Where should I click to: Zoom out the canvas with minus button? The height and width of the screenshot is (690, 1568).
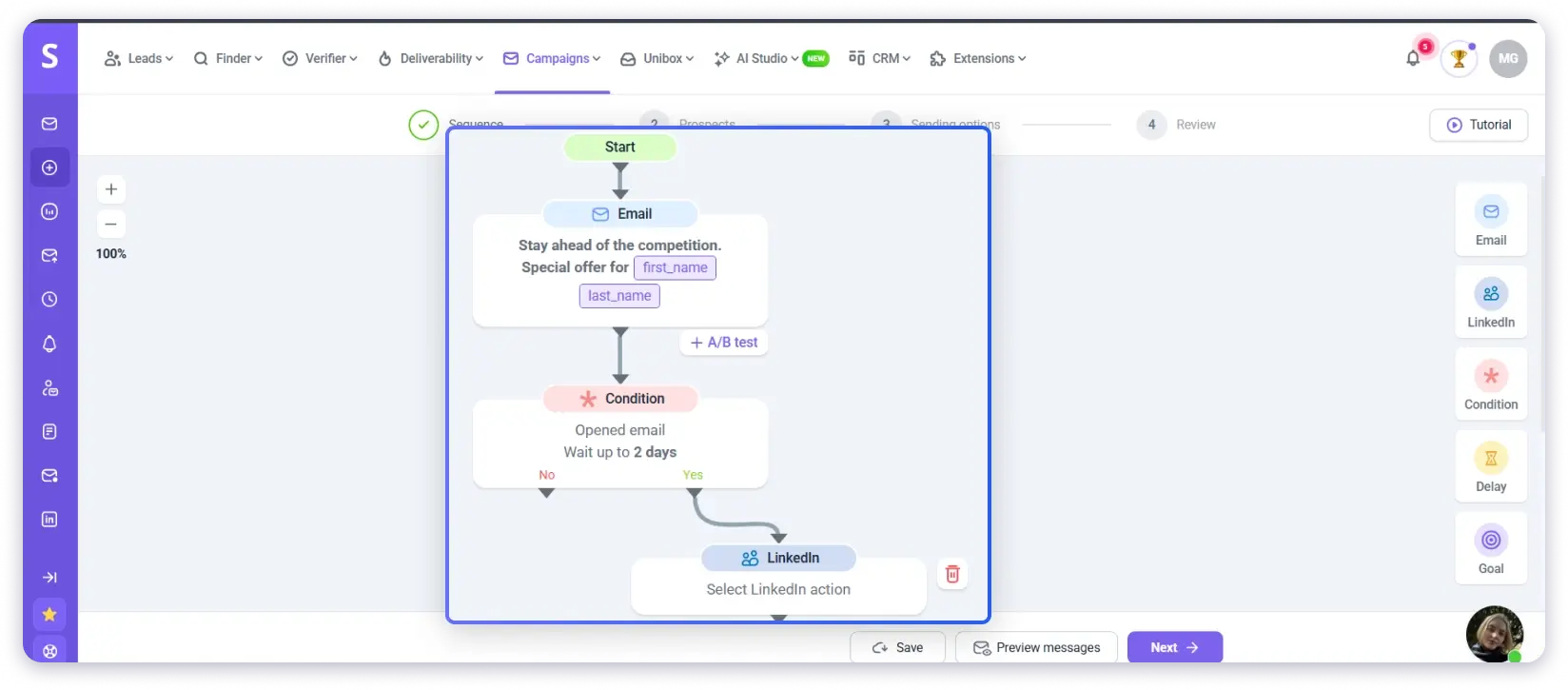coord(111,224)
